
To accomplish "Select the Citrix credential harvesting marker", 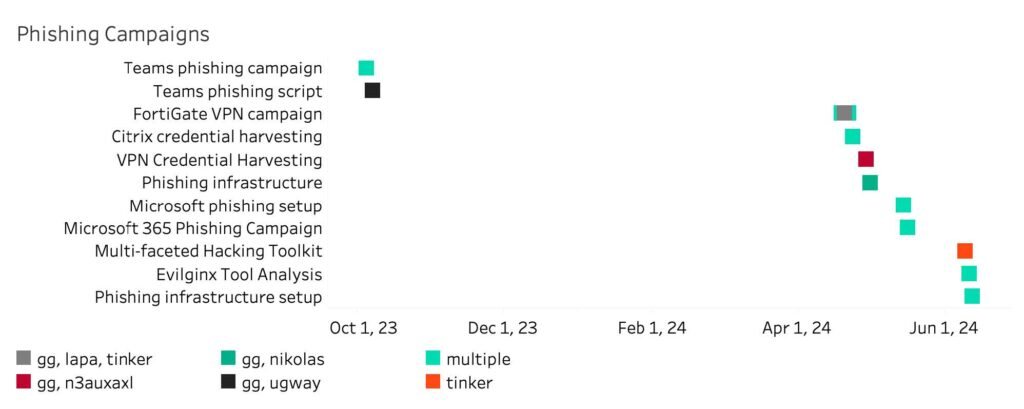I will 852,136.
